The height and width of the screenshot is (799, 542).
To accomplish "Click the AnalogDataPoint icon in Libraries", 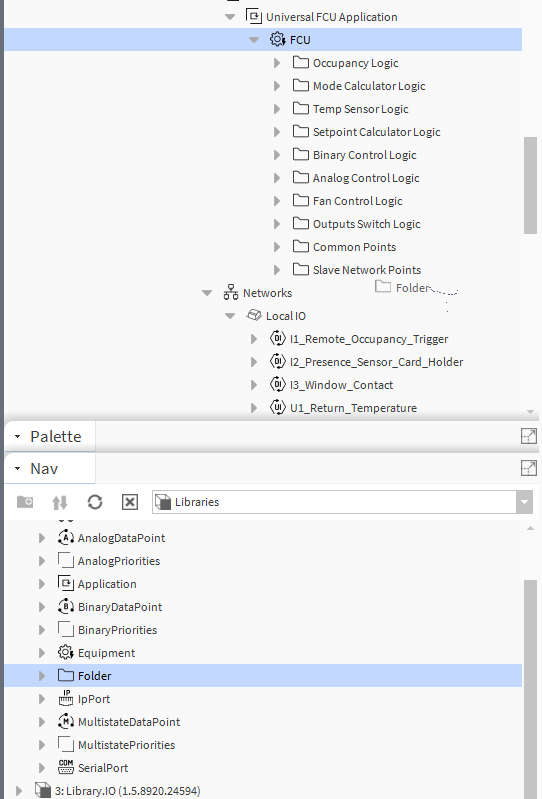I will point(66,537).
